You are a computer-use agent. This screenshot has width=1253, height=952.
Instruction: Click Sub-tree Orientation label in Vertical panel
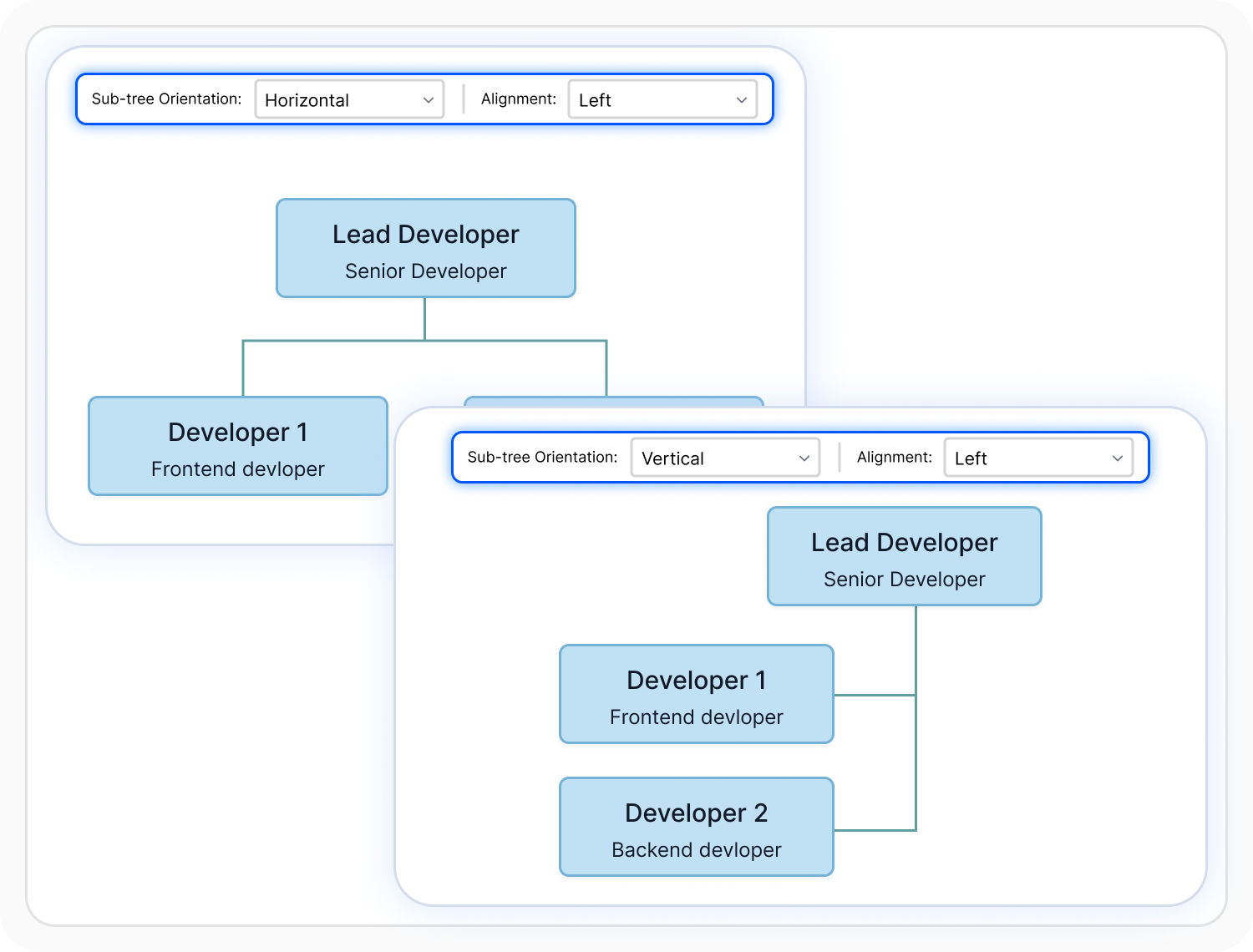tap(542, 457)
